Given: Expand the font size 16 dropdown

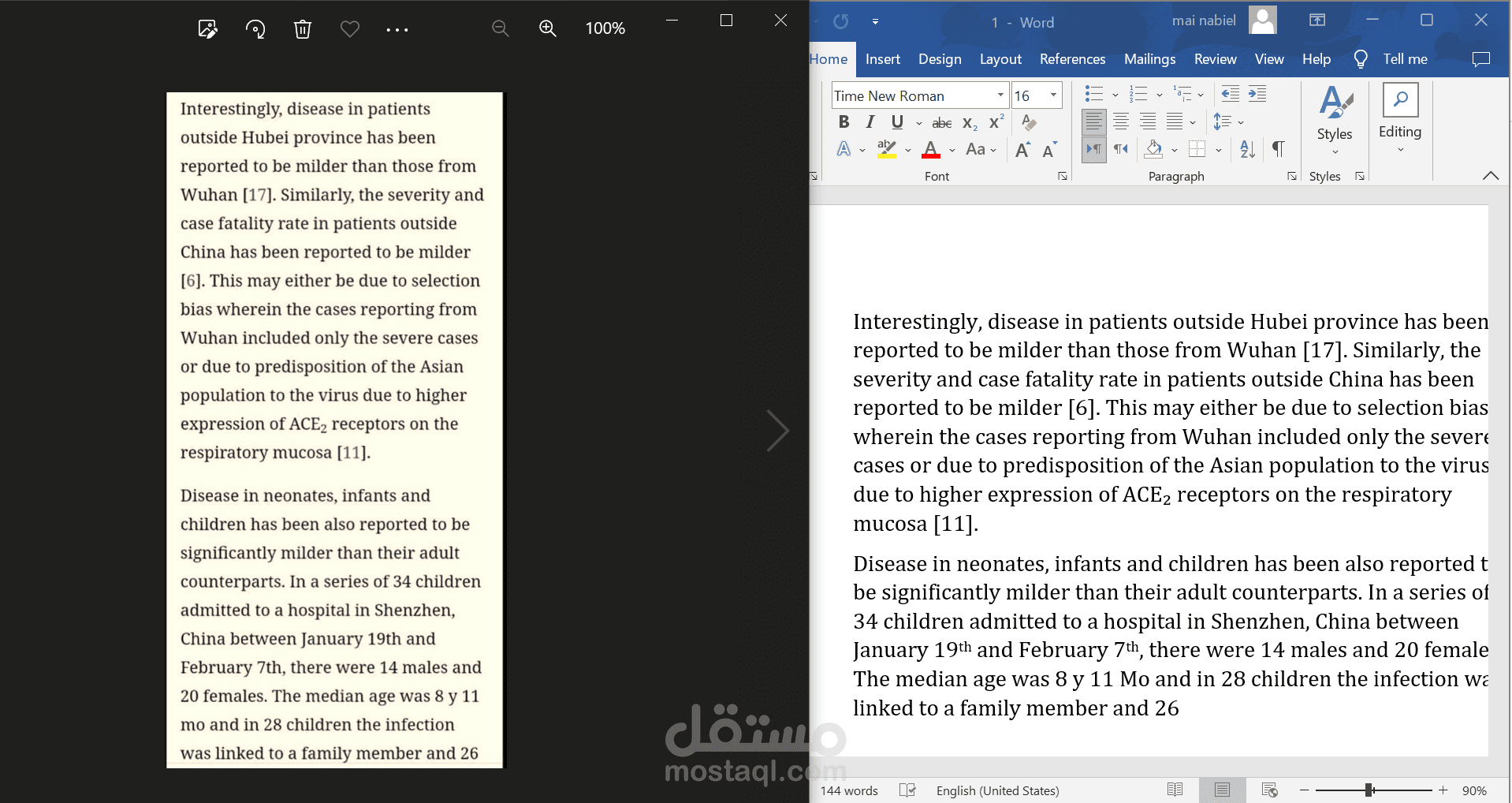Looking at the screenshot, I should pyautogui.click(x=1053, y=95).
